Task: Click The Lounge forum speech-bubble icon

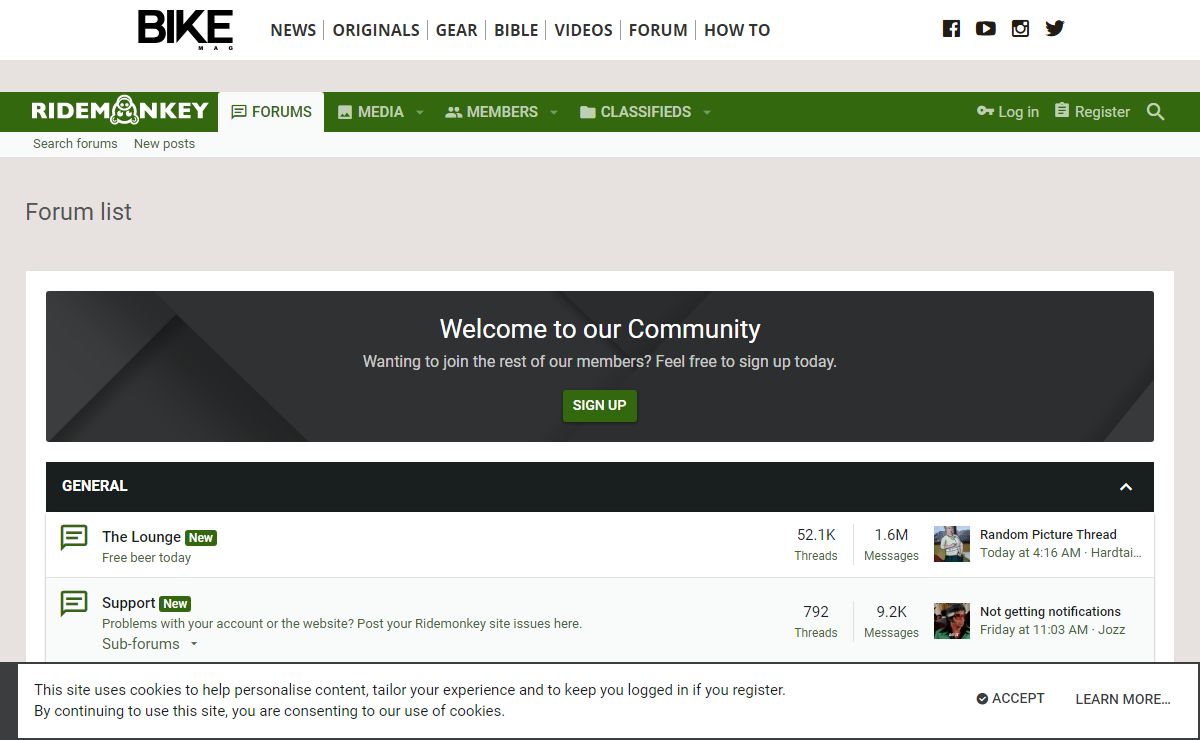Action: tap(74, 537)
